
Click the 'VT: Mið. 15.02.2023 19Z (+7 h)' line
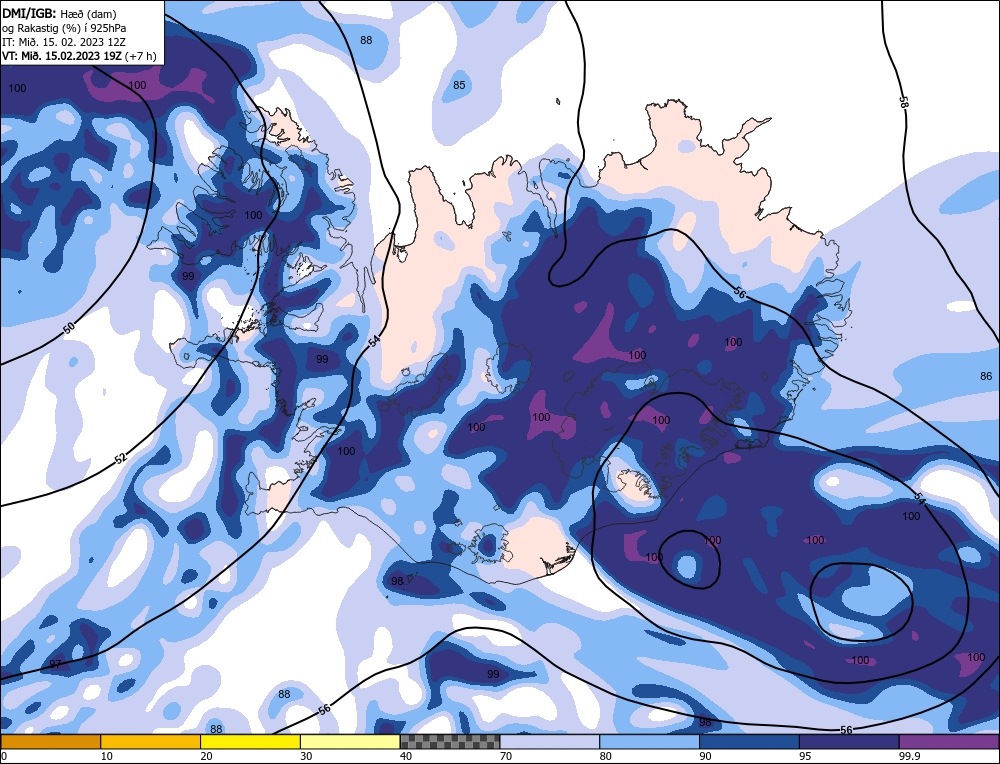tap(79, 55)
